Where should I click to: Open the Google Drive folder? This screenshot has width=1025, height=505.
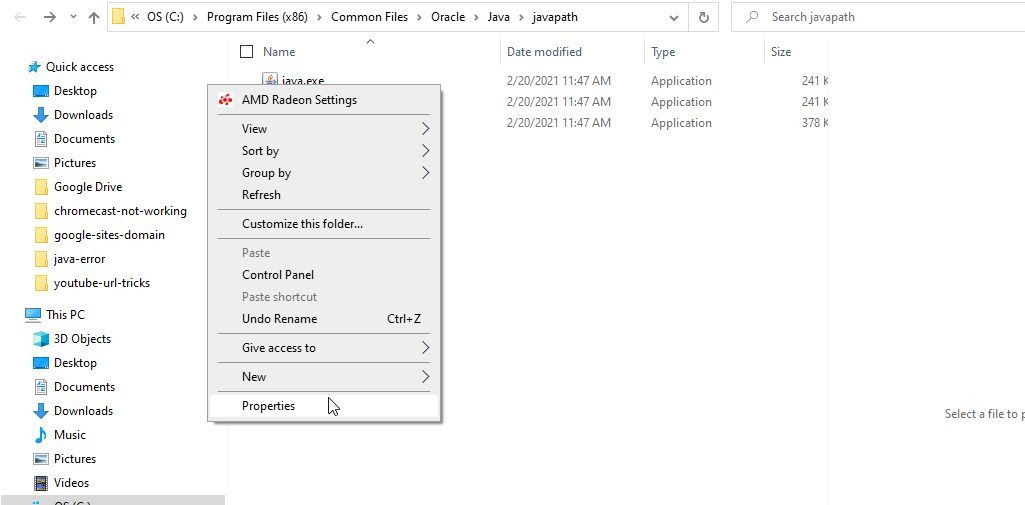88,187
